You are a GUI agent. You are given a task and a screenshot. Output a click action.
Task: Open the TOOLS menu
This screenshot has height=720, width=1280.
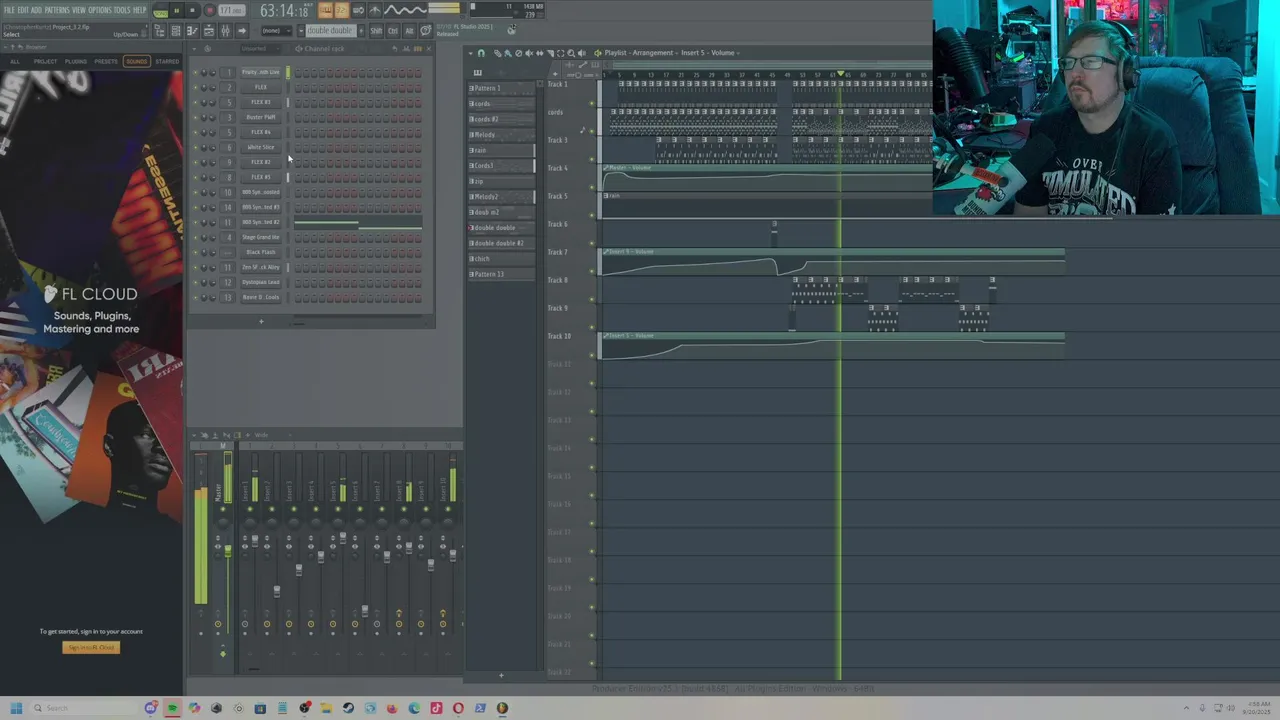(122, 10)
